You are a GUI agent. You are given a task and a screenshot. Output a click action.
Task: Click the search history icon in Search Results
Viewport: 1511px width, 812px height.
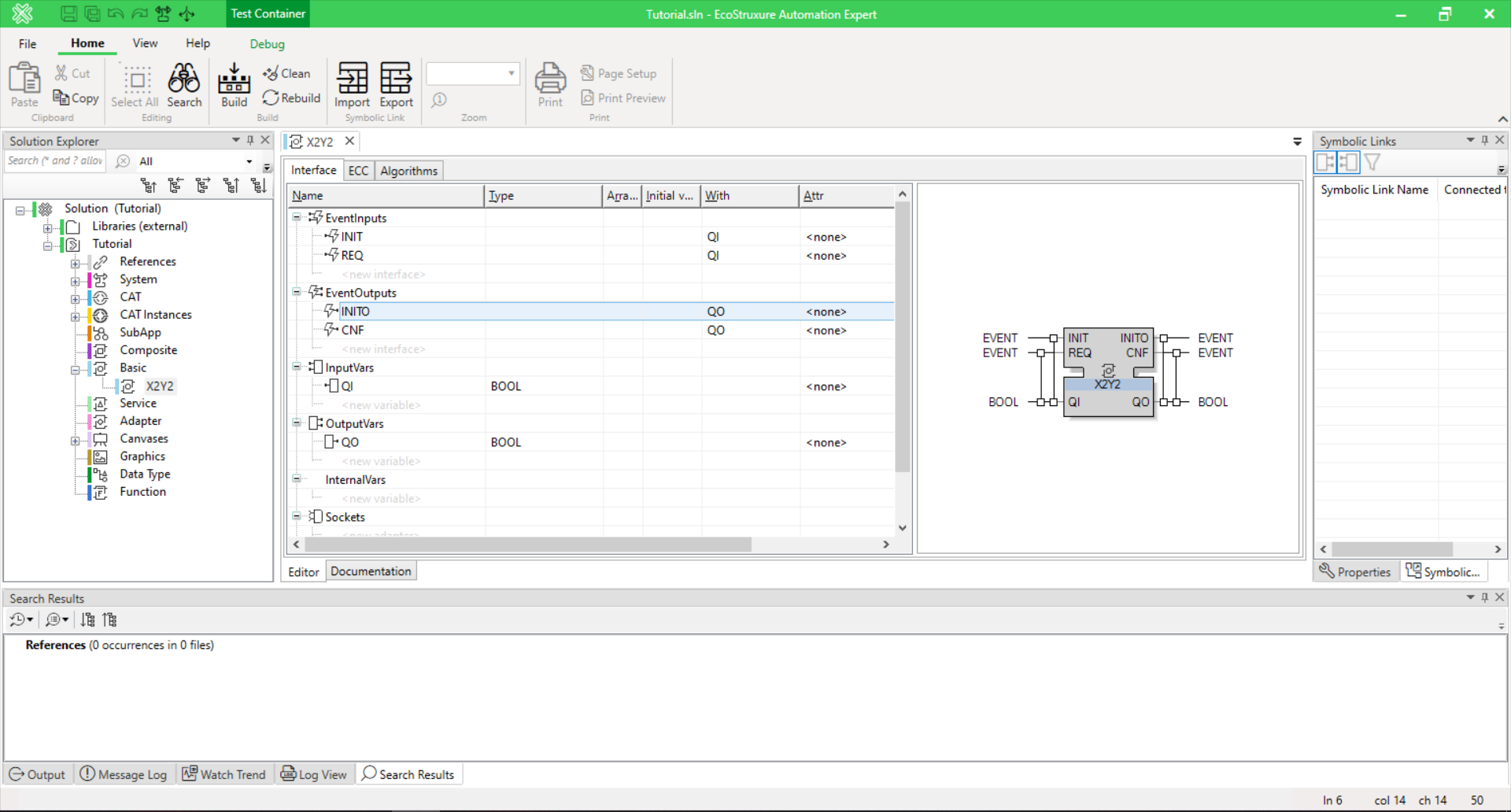20,620
